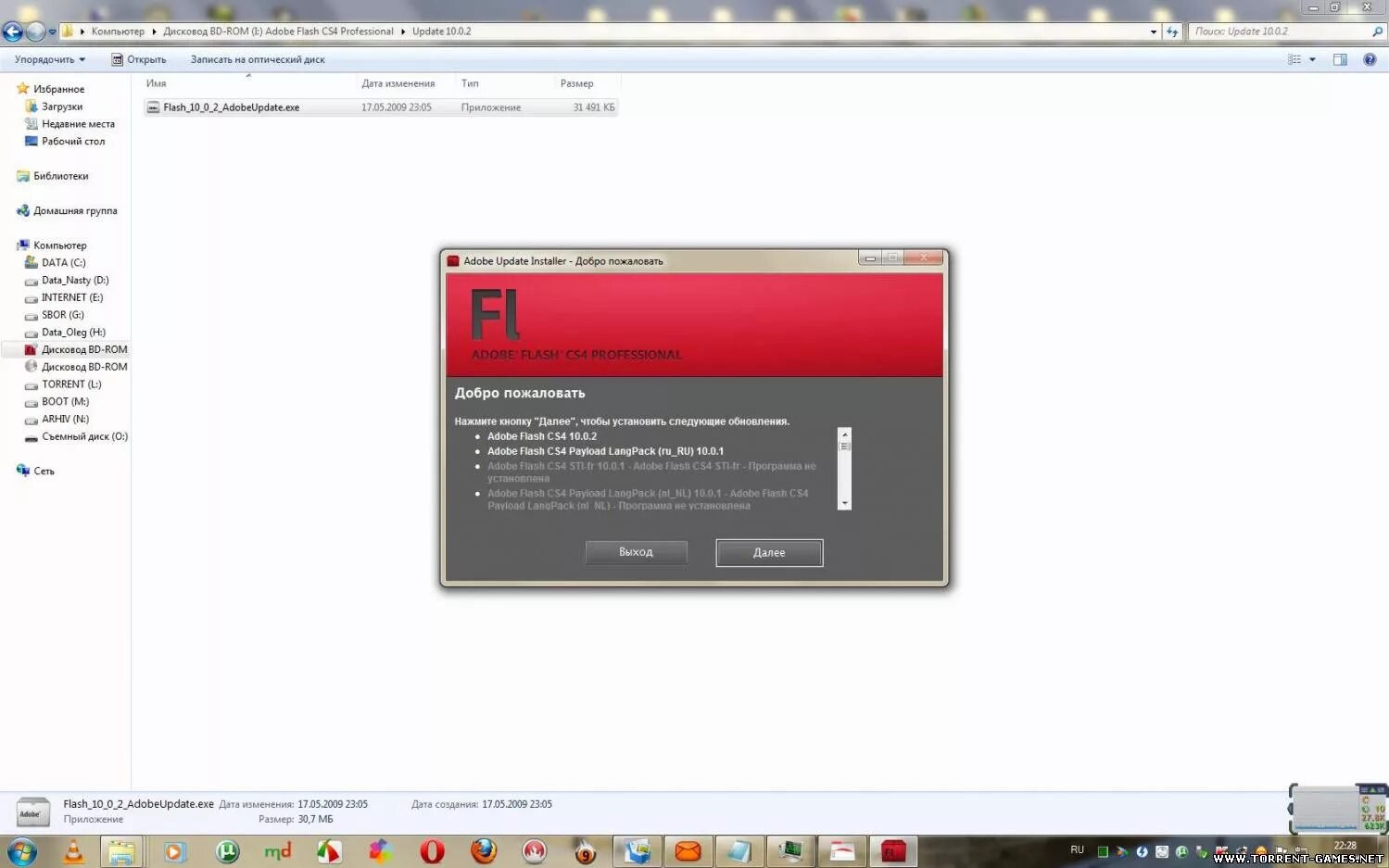Switch to red Flash installer taskbar button
The height and width of the screenshot is (868, 1389).
(x=892, y=851)
